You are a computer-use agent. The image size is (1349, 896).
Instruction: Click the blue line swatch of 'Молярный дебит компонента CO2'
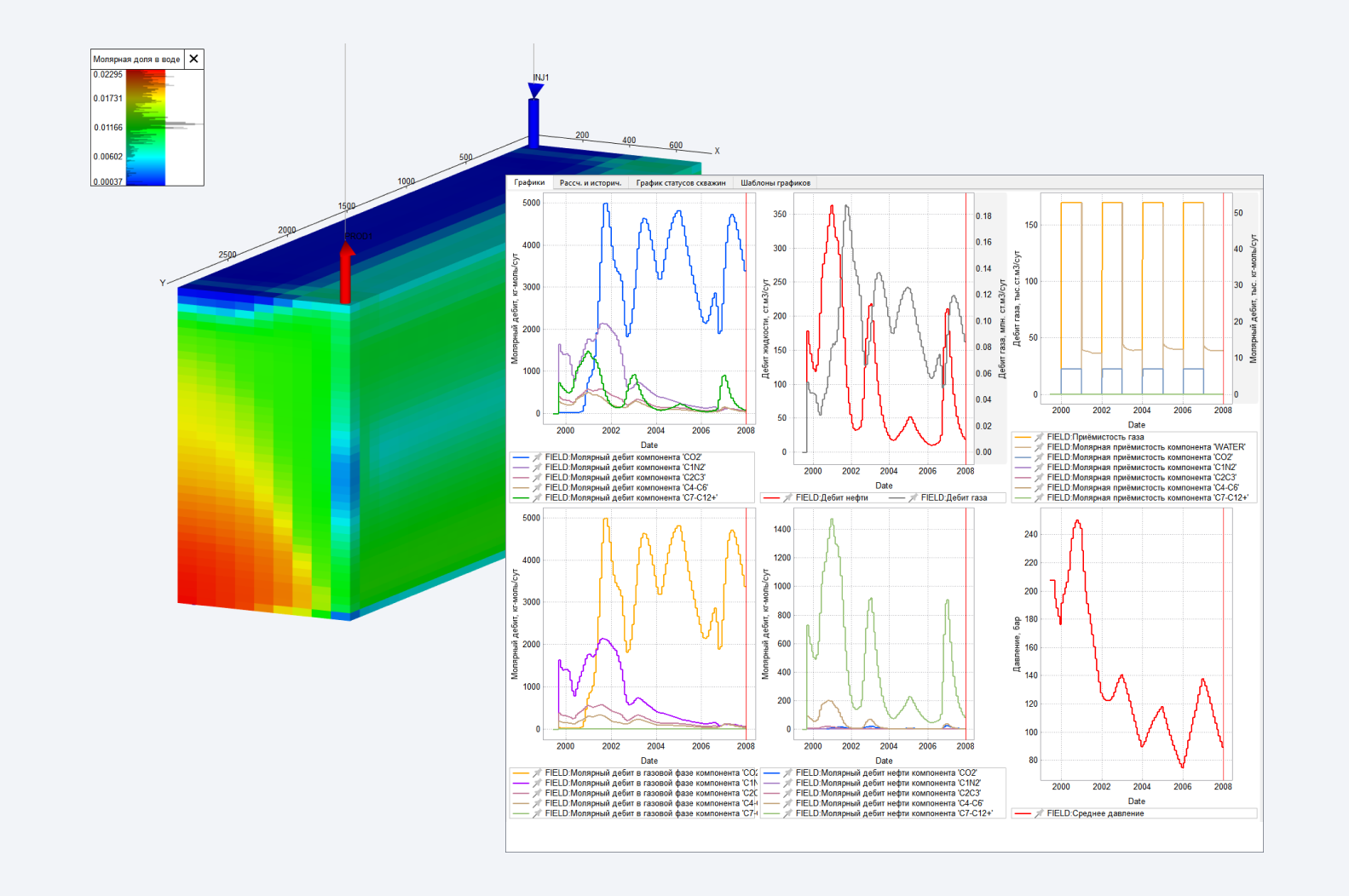[x=521, y=458]
